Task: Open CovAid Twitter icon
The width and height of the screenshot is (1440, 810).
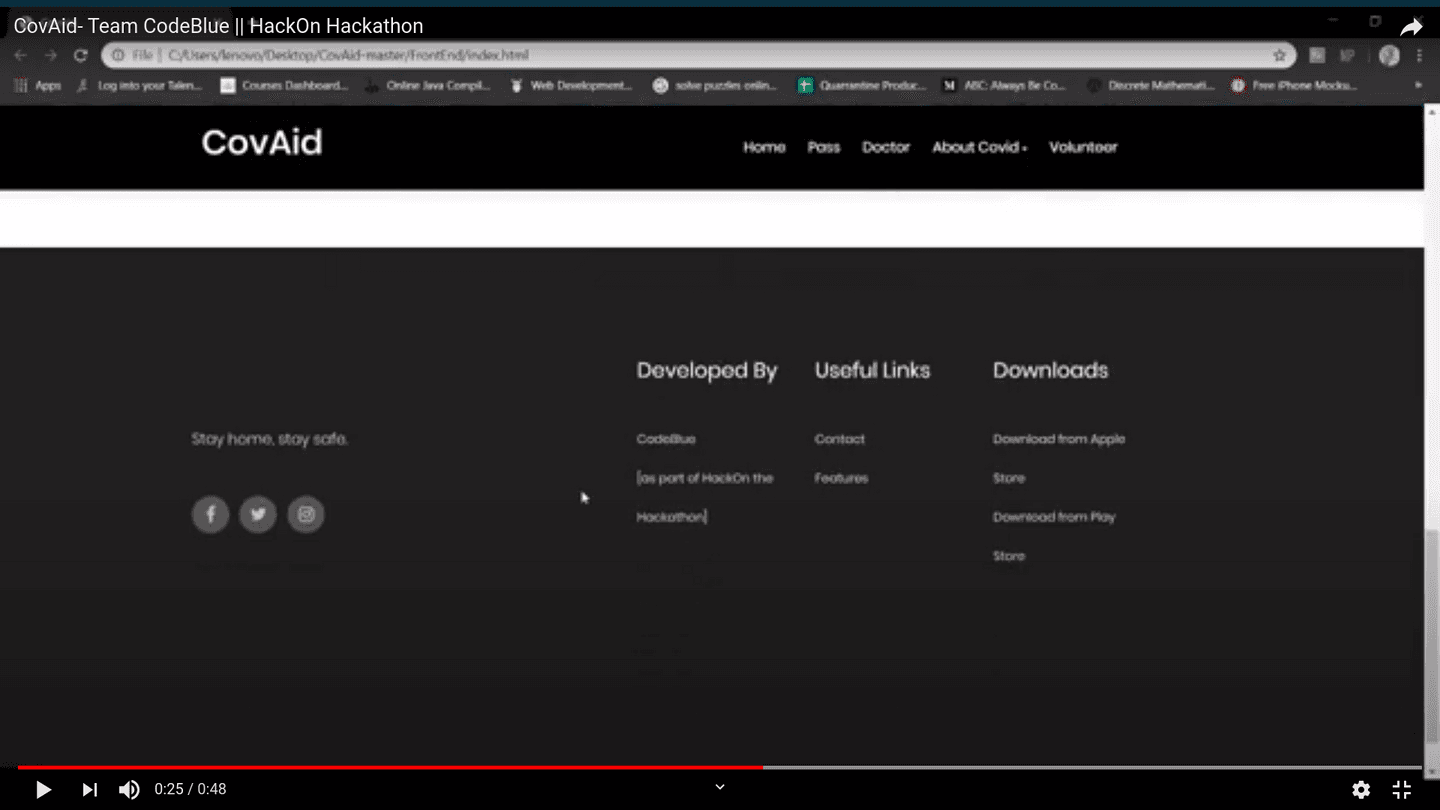Action: [x=258, y=514]
